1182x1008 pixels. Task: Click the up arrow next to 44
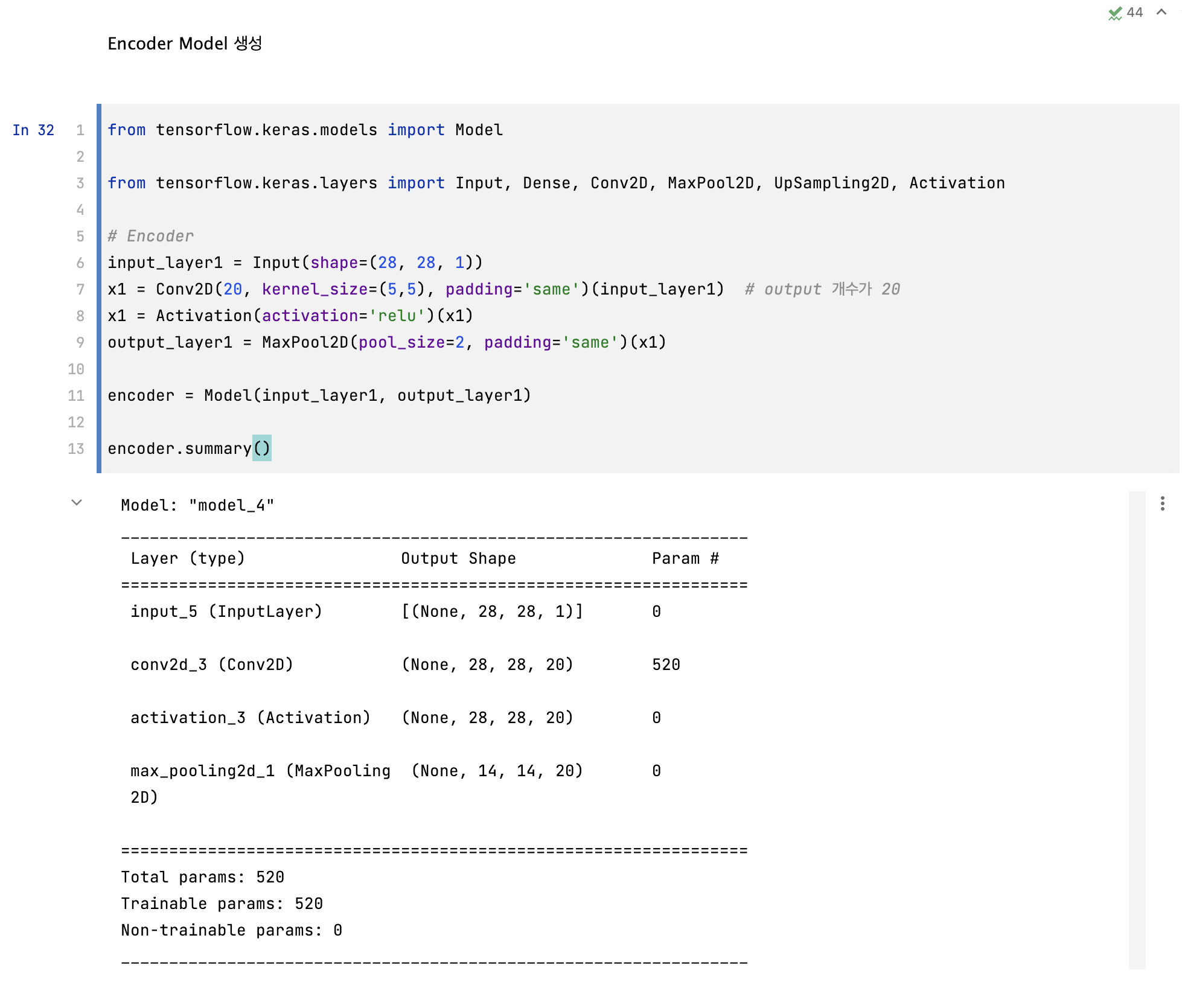point(1161,12)
